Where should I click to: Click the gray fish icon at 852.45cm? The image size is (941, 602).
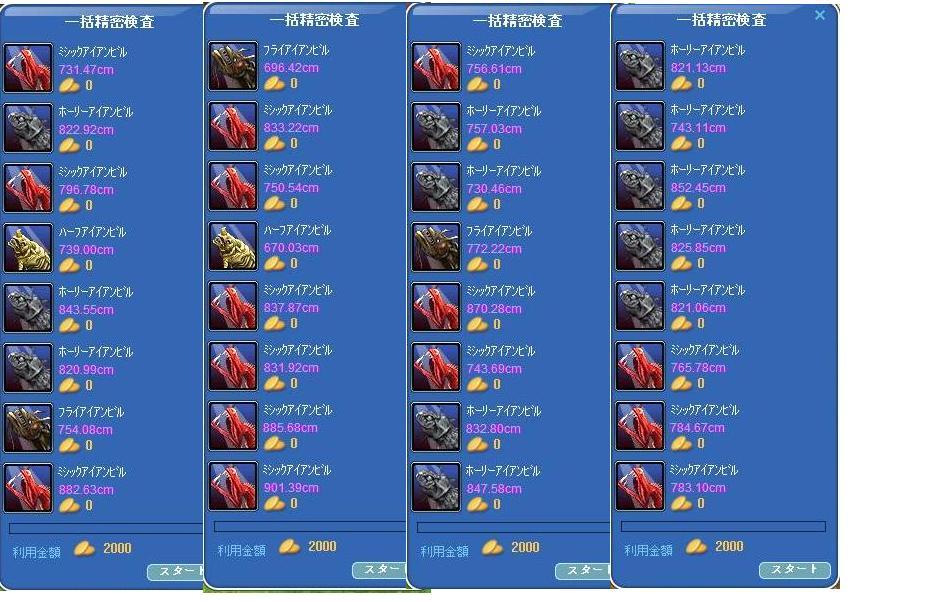640,186
